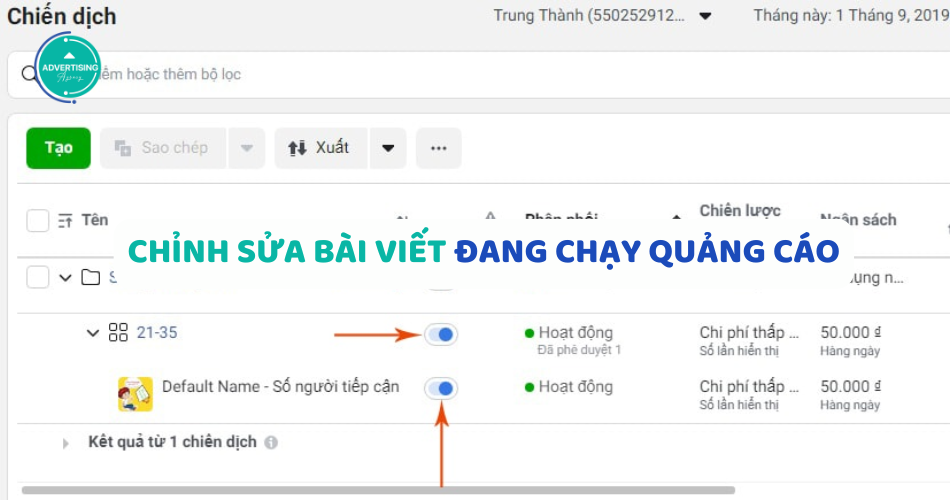Click the Sao chép button

163,148
